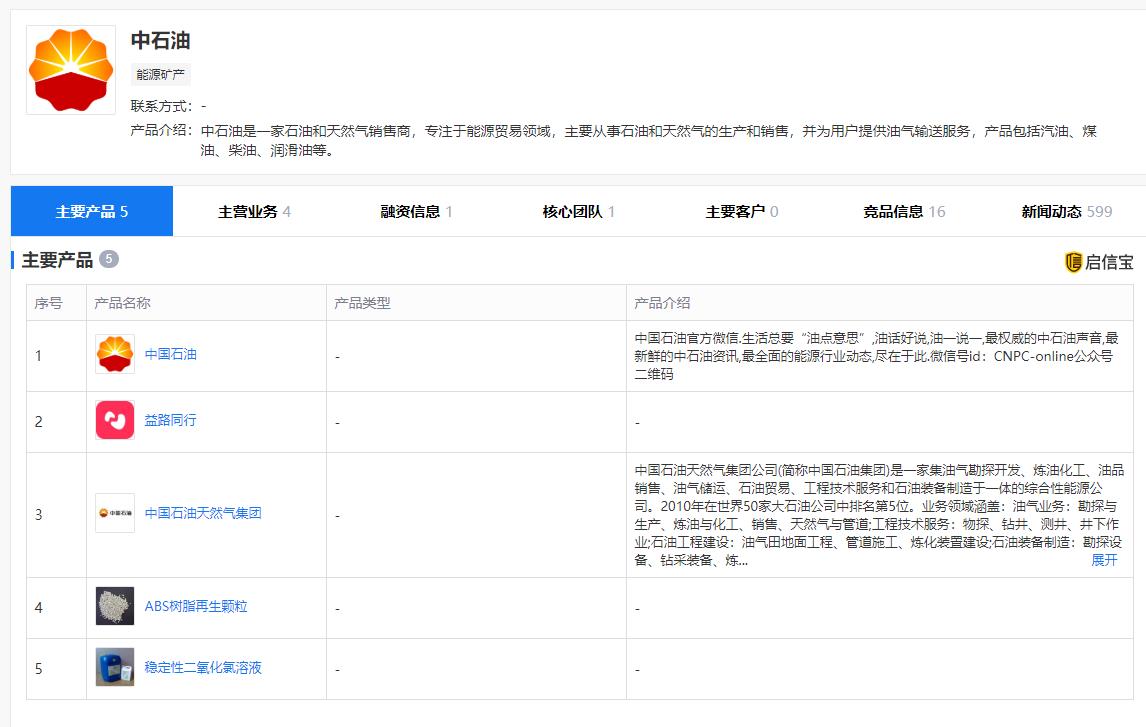1146x727 pixels.
Task: Select the 主要产品 tab
Action: [92, 211]
